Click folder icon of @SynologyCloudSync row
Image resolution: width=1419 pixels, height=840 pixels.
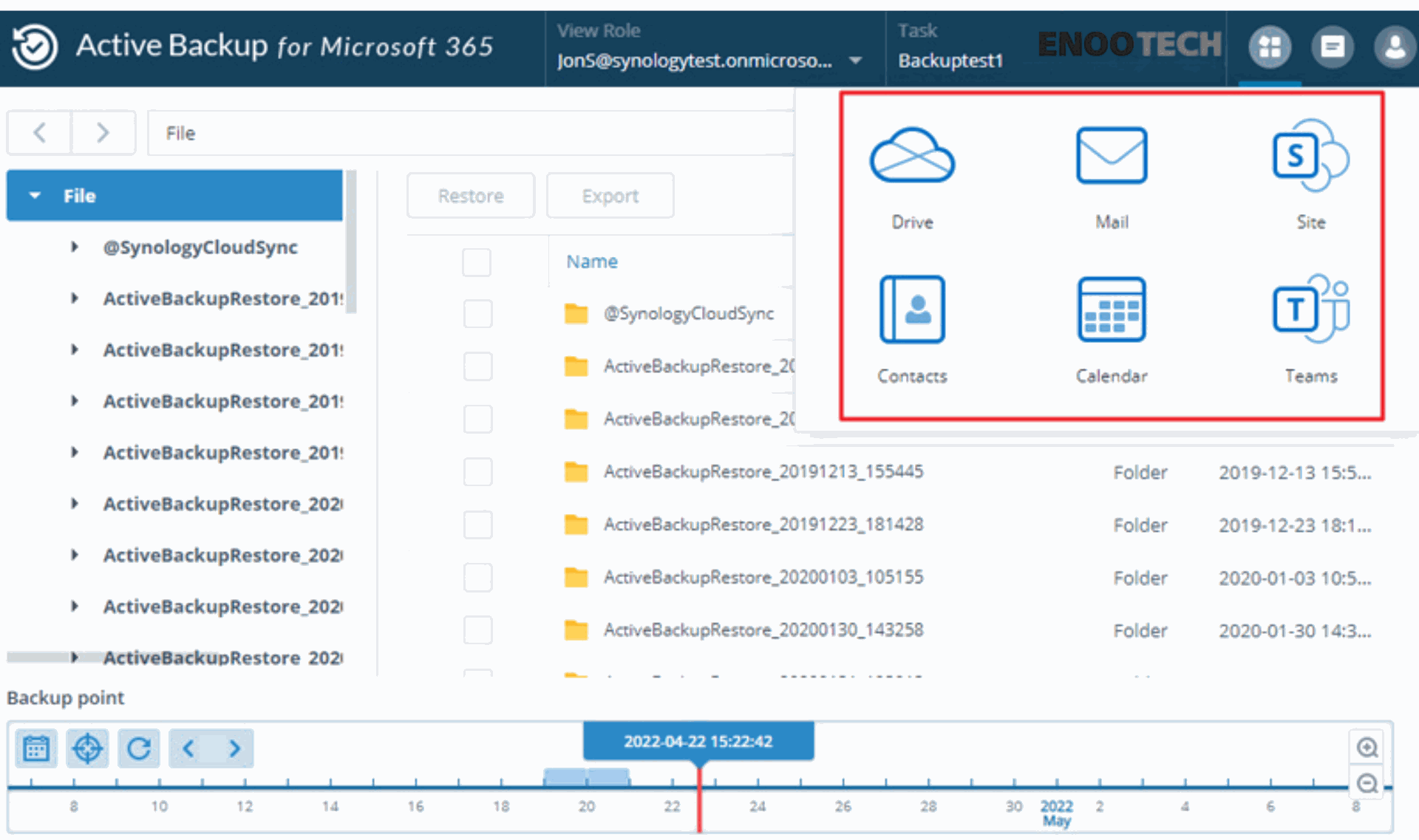tap(576, 314)
